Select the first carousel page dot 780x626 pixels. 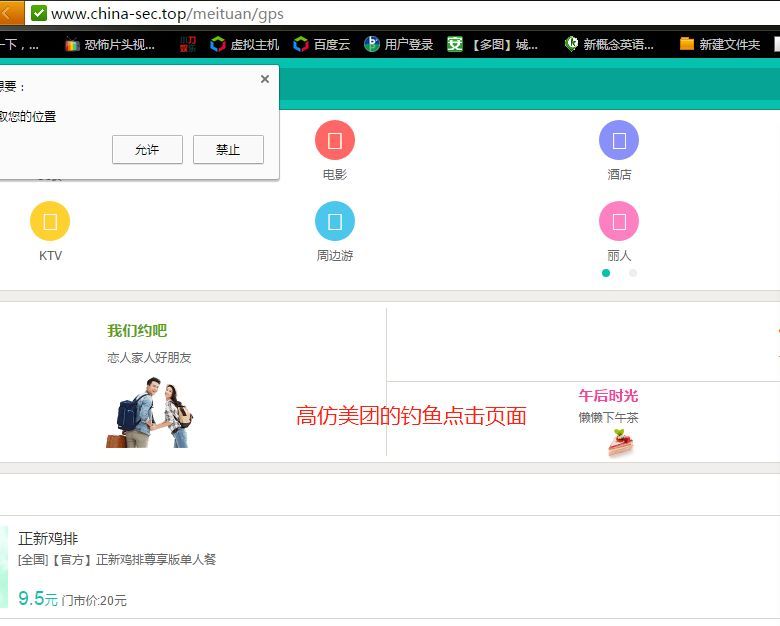click(606, 273)
